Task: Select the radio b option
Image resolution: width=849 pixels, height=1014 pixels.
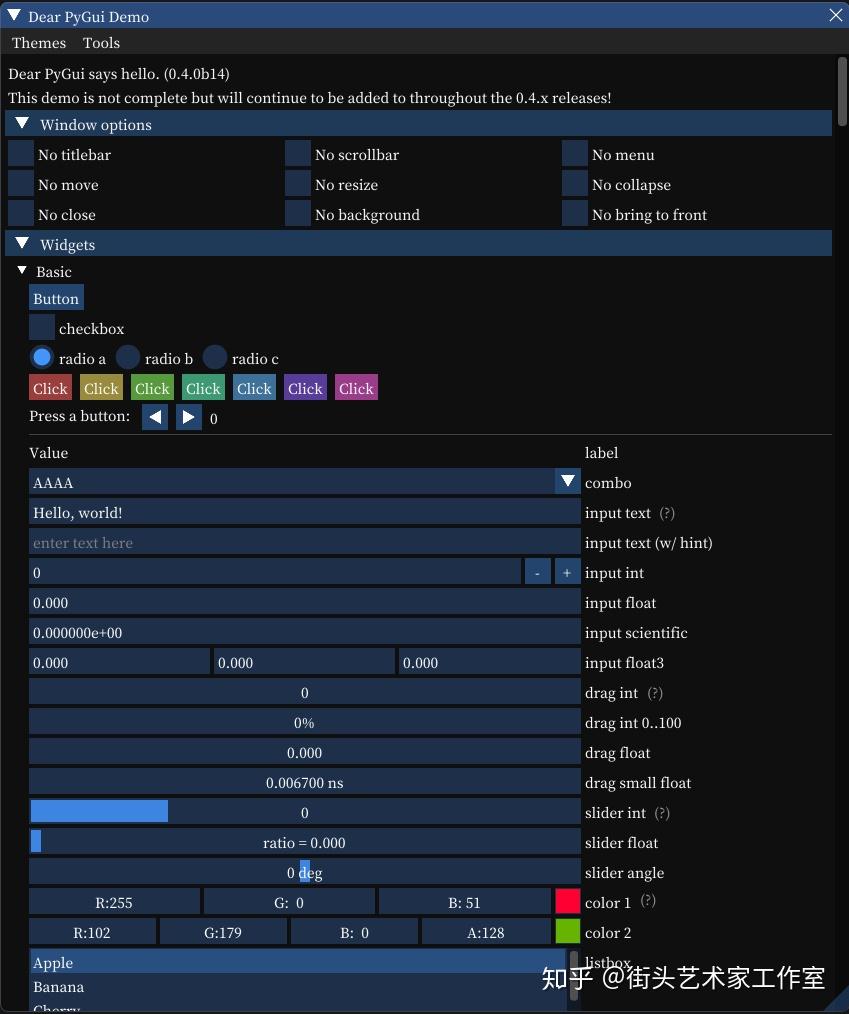Action: pos(127,357)
